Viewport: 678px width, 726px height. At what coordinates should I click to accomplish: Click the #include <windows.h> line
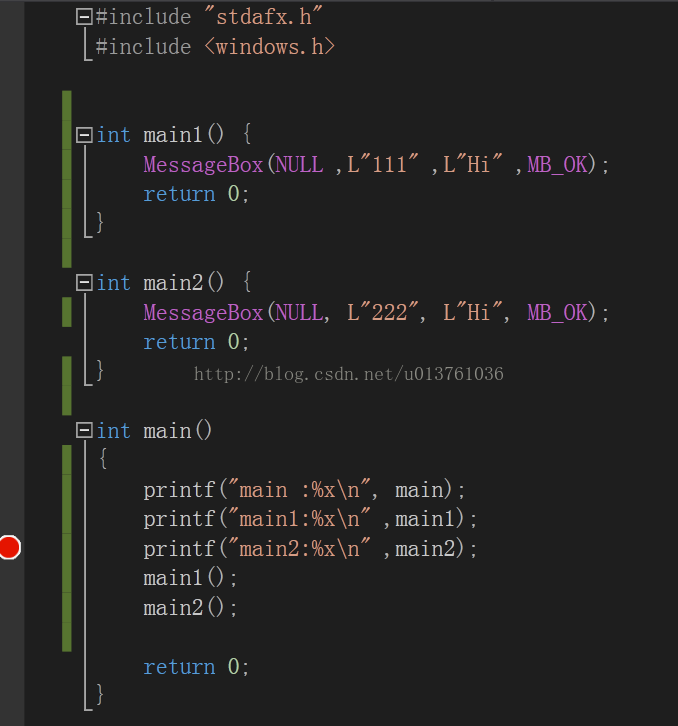click(215, 47)
